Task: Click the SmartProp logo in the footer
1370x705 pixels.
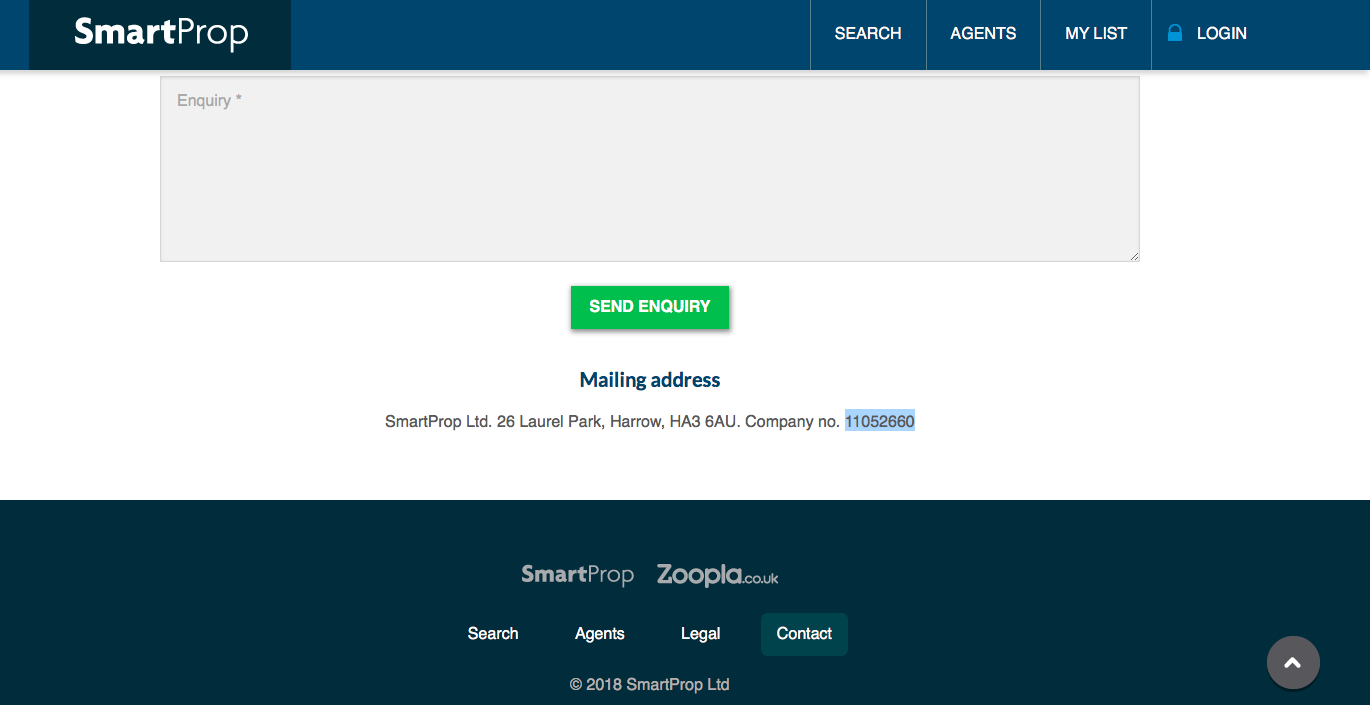Action: 577,575
